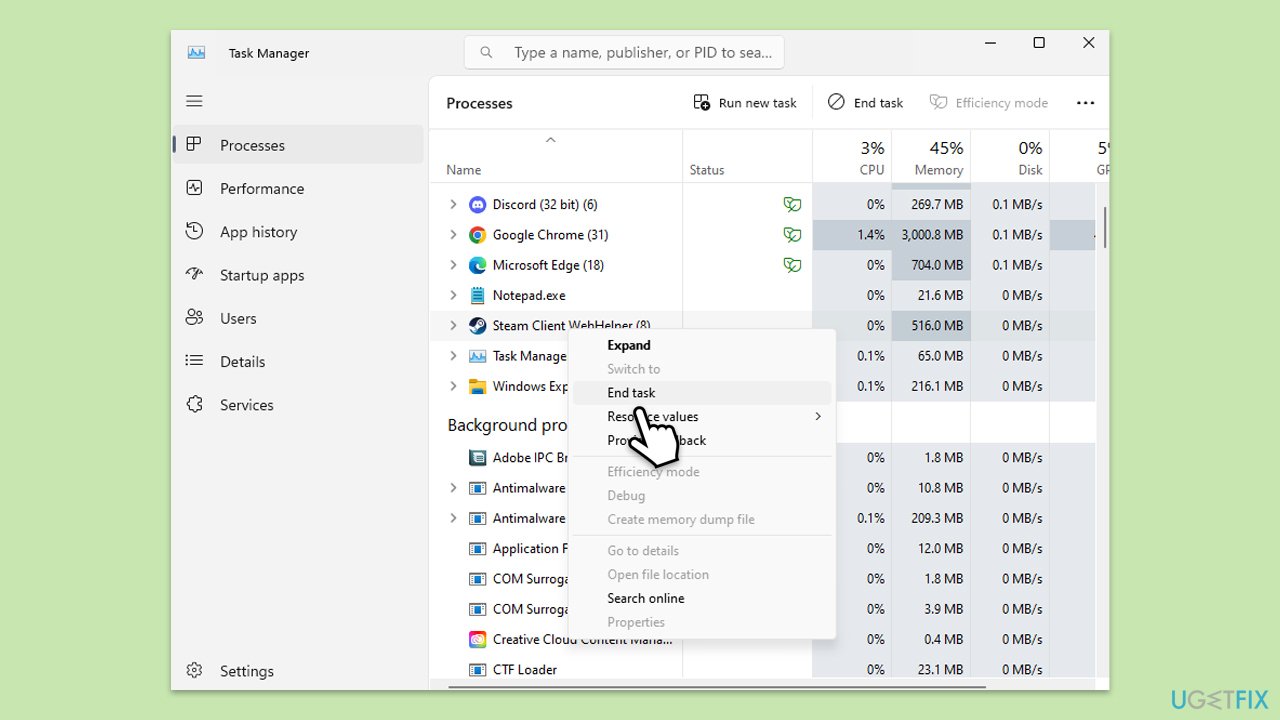Click the Google Chrome icon
The width and height of the screenshot is (1280, 720).
(x=477, y=235)
